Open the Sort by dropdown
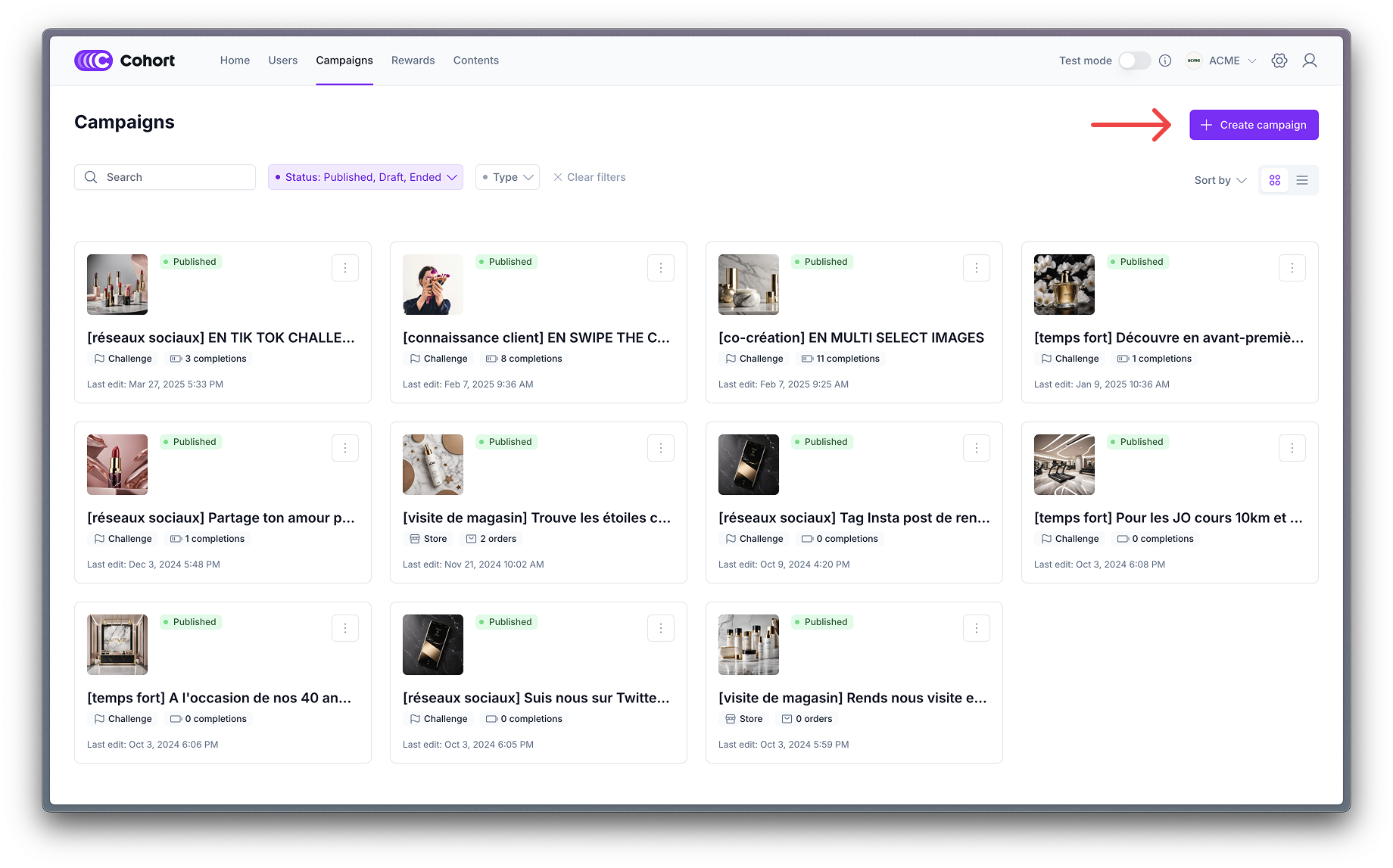 [x=1220, y=180]
